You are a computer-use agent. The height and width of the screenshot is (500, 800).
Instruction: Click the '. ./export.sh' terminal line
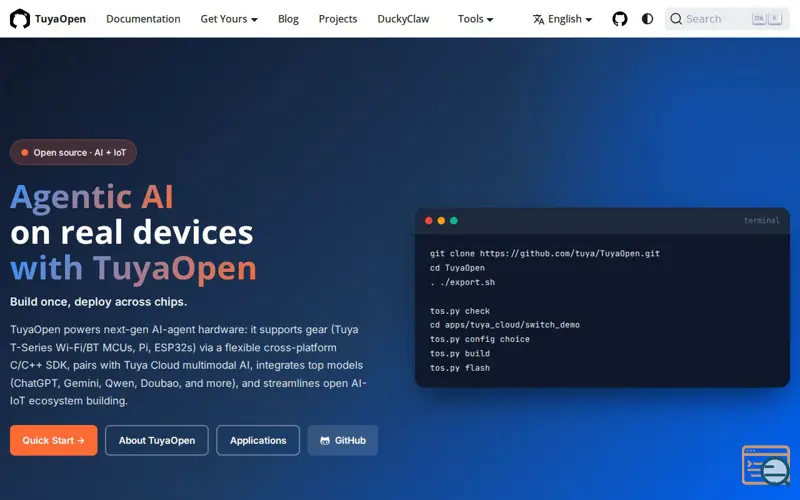[x=462, y=282]
